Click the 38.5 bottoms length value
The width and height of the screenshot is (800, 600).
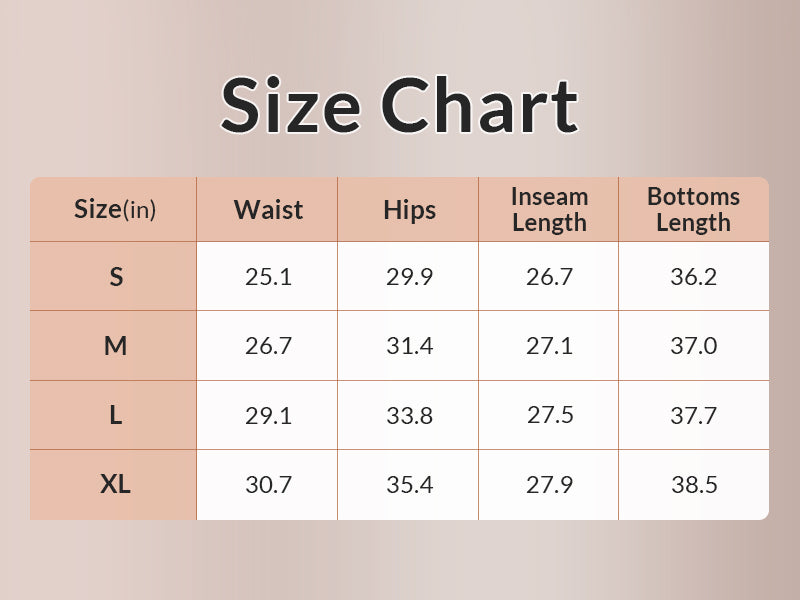tap(693, 485)
